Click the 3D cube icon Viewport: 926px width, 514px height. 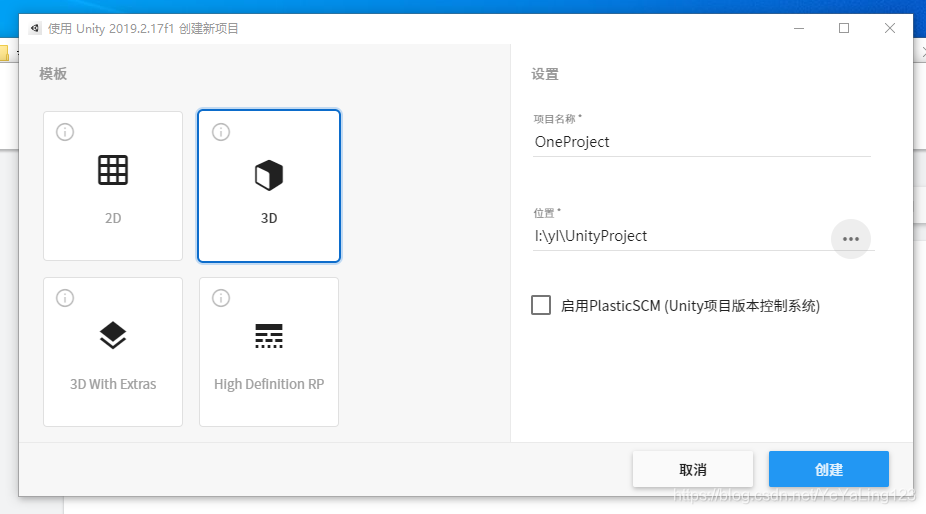coord(269,175)
